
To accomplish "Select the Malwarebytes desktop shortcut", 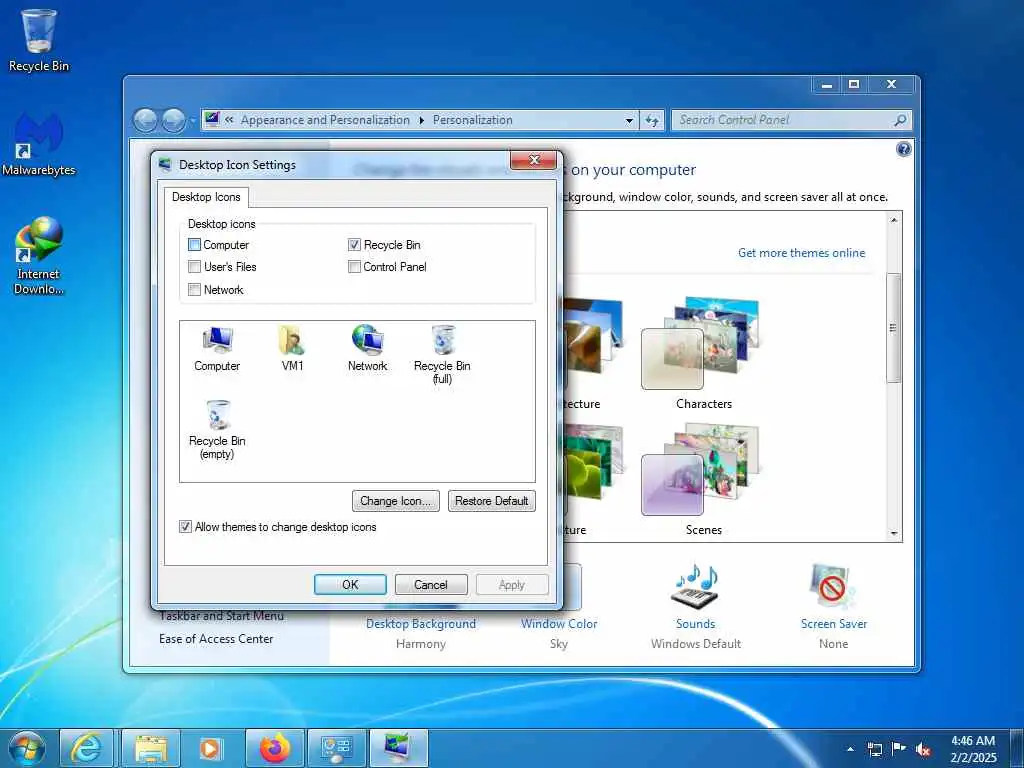I will [39, 144].
